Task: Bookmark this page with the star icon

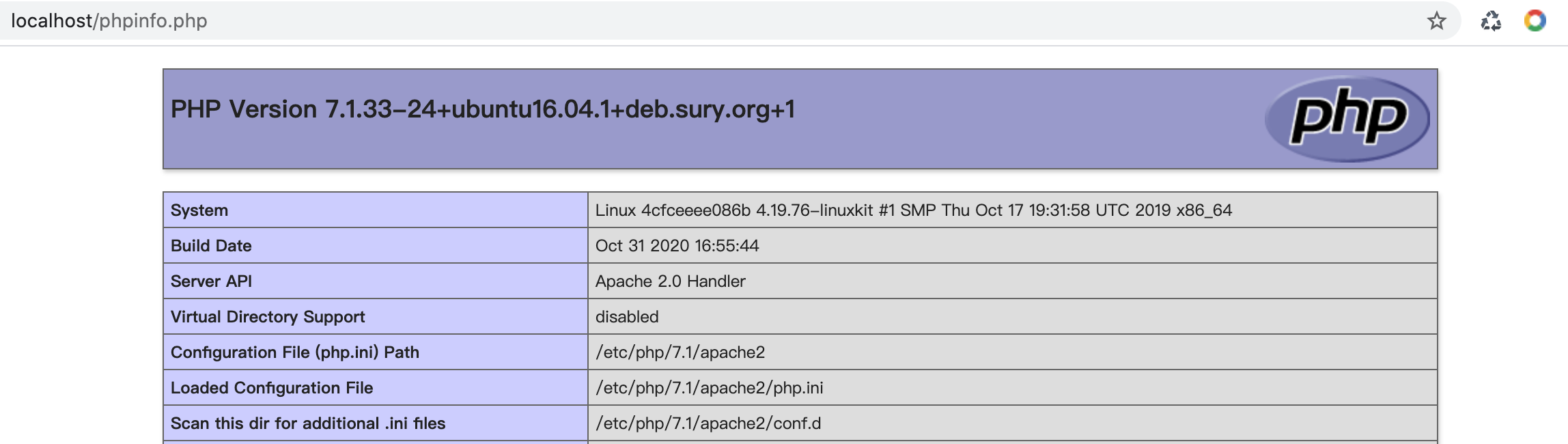Action: tap(1437, 21)
